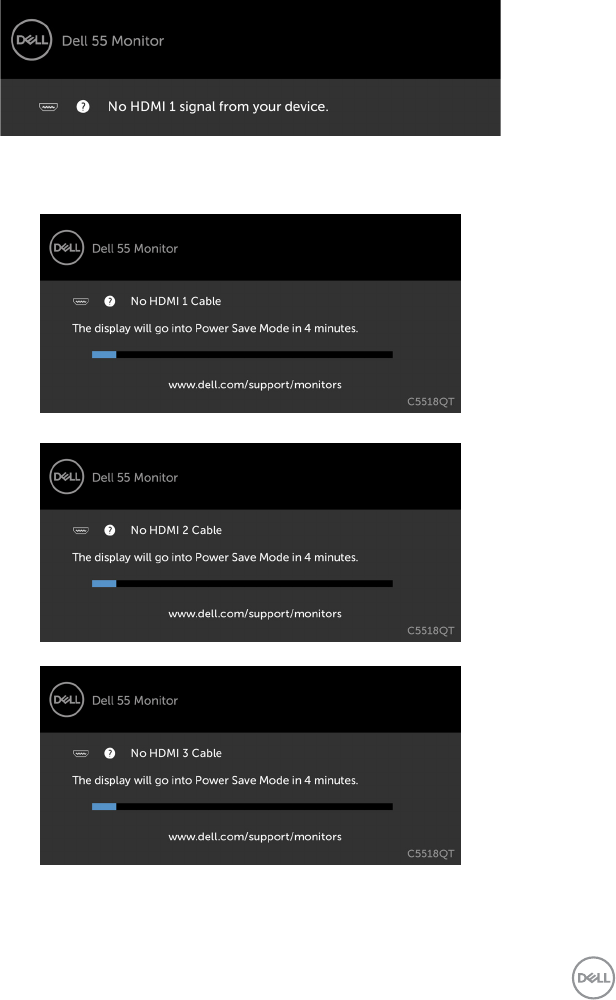The width and height of the screenshot is (616, 1000).
Task: Click question mark icon beside No HDMI 2 Cable
Action: pyautogui.click(x=110, y=530)
